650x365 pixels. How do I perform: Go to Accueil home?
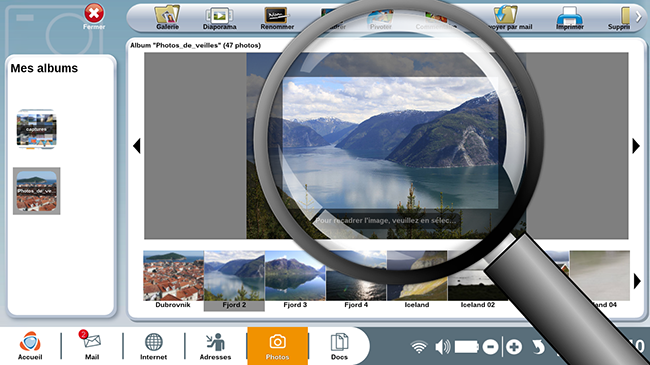point(30,346)
